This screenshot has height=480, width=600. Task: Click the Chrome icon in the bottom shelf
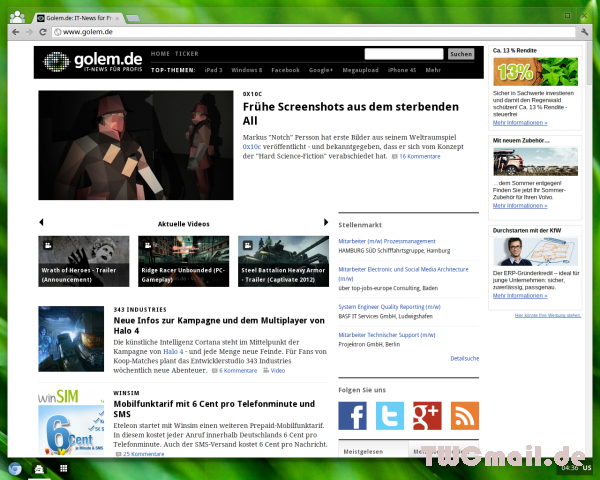(x=14, y=468)
